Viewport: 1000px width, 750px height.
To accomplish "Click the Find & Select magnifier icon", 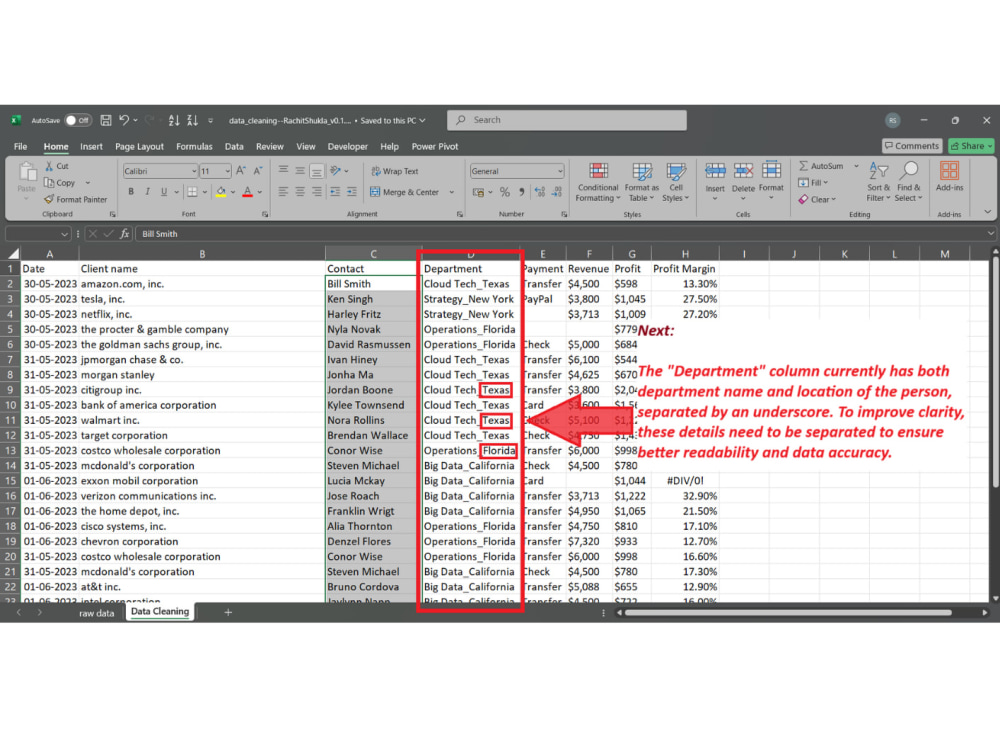I will [x=909, y=170].
